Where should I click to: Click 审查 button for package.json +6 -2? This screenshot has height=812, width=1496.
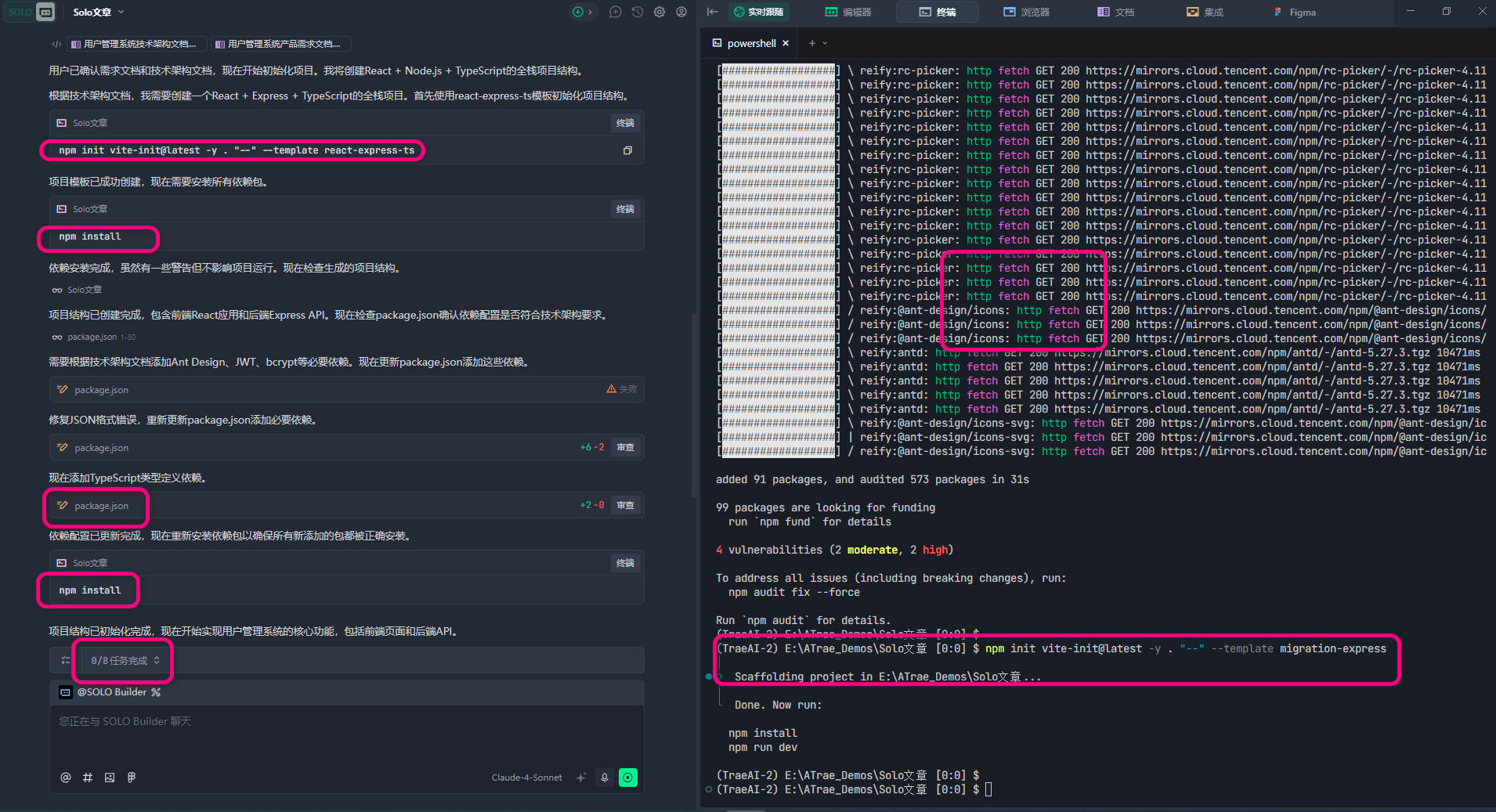click(625, 447)
